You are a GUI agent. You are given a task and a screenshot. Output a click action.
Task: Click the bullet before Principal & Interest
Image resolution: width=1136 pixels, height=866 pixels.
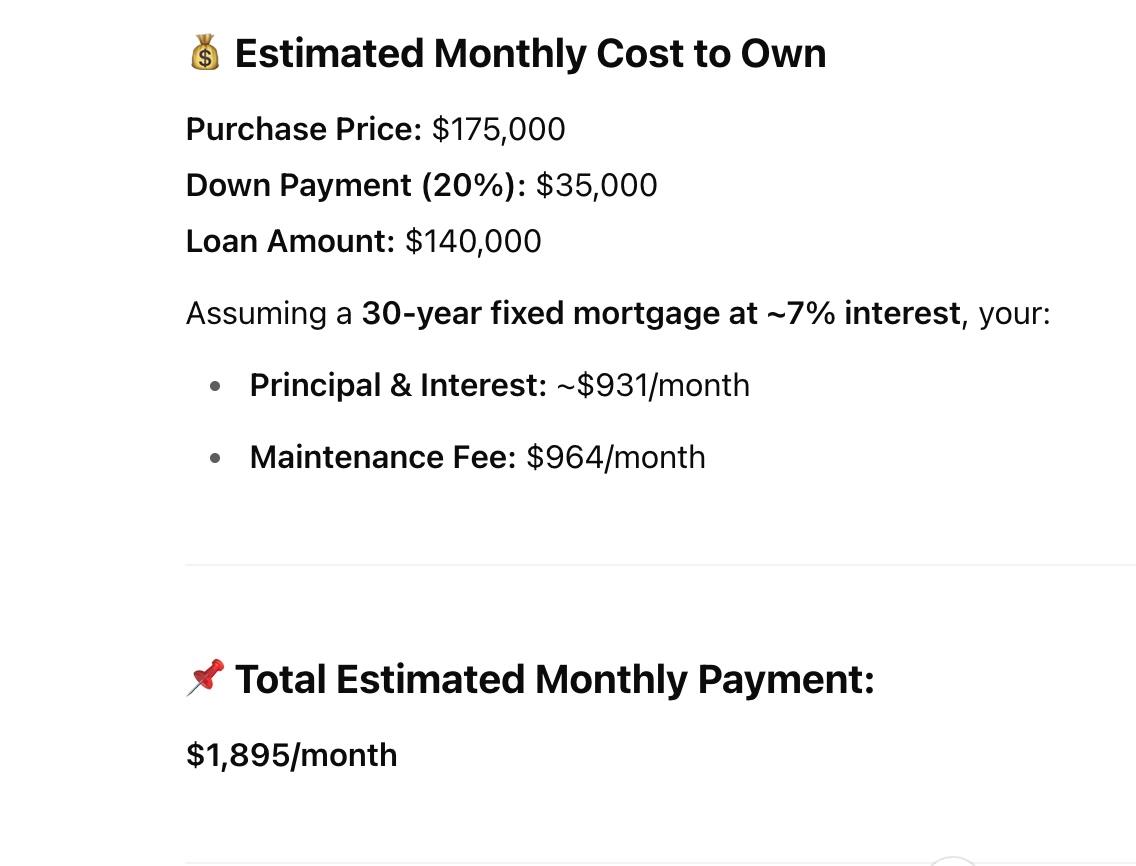click(x=215, y=386)
